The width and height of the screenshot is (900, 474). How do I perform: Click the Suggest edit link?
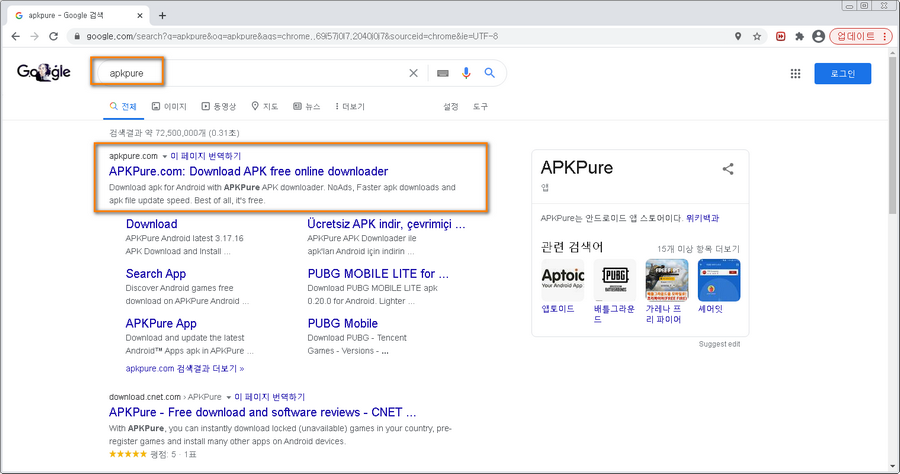pos(719,344)
